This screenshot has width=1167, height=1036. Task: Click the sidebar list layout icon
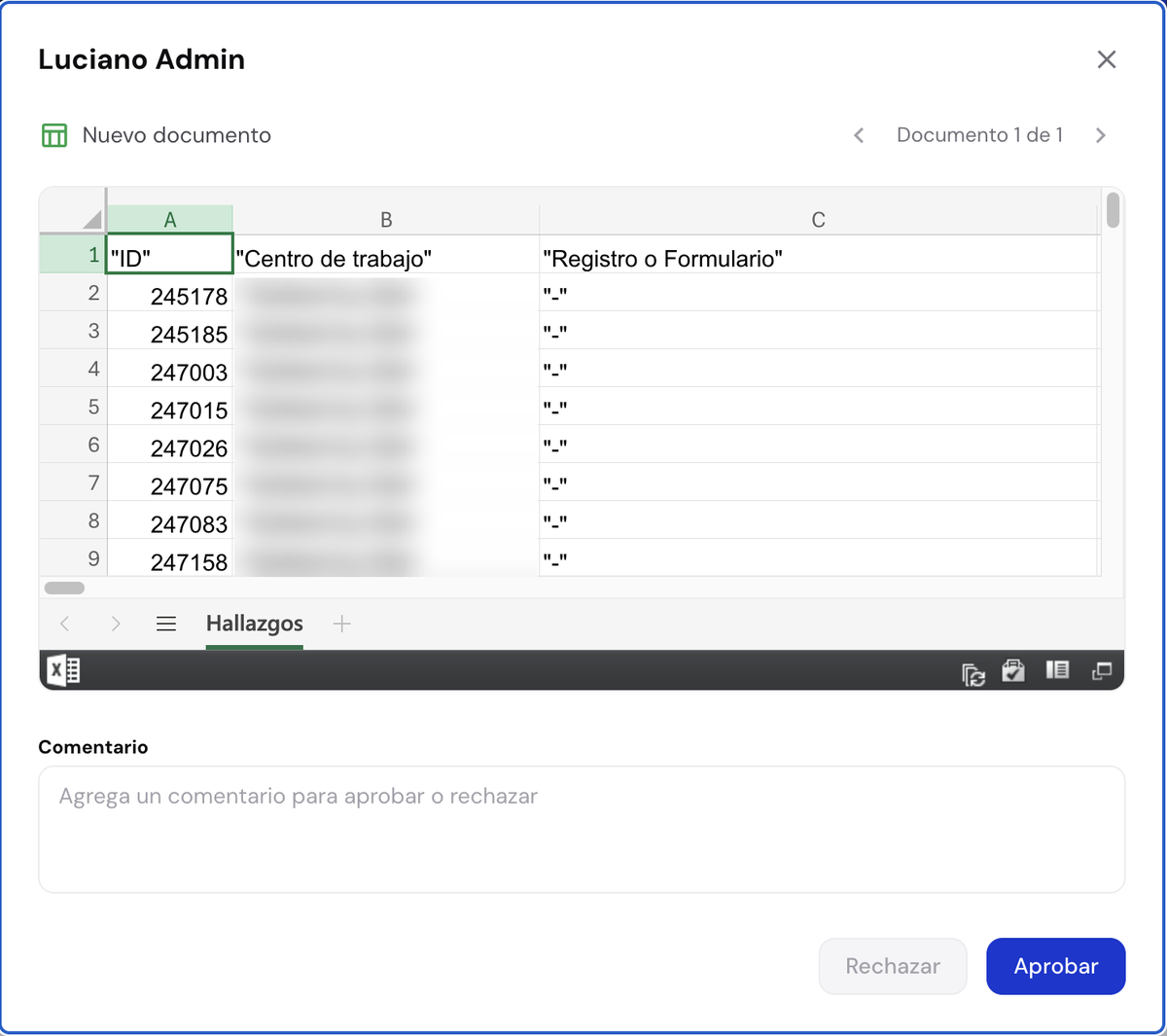coord(1057,669)
